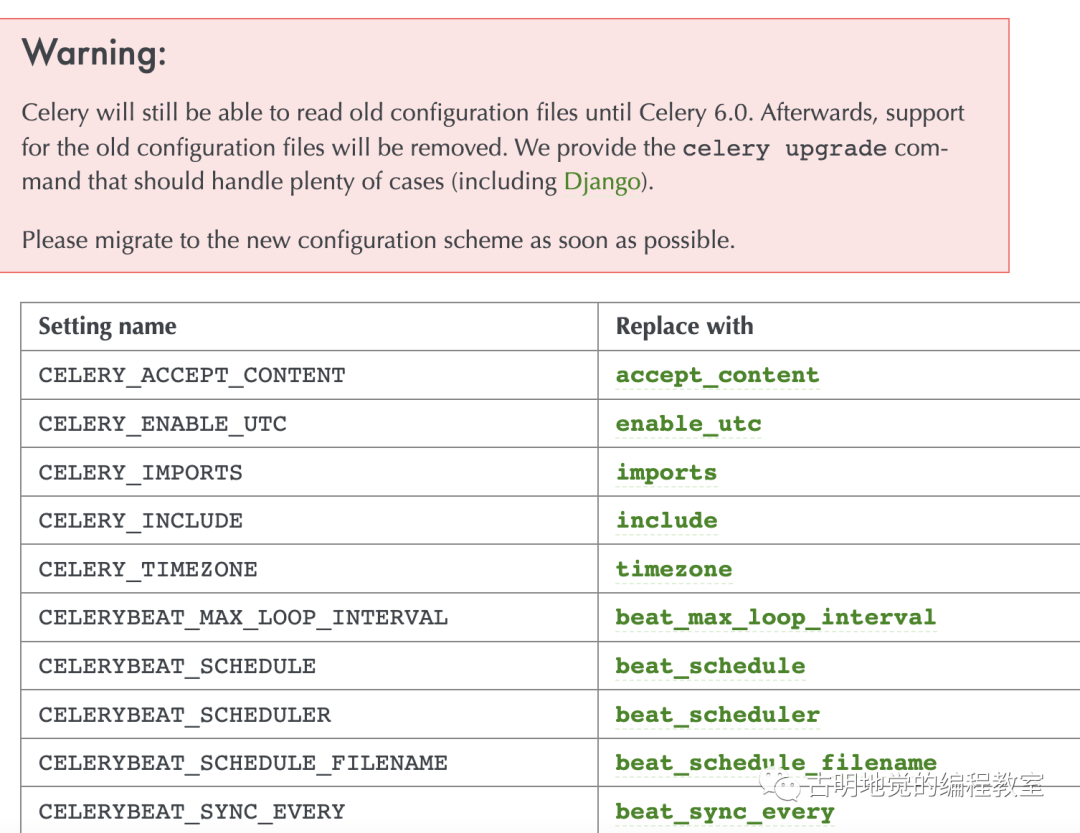
Task: Open the Django link in the warning
Action: point(601,182)
